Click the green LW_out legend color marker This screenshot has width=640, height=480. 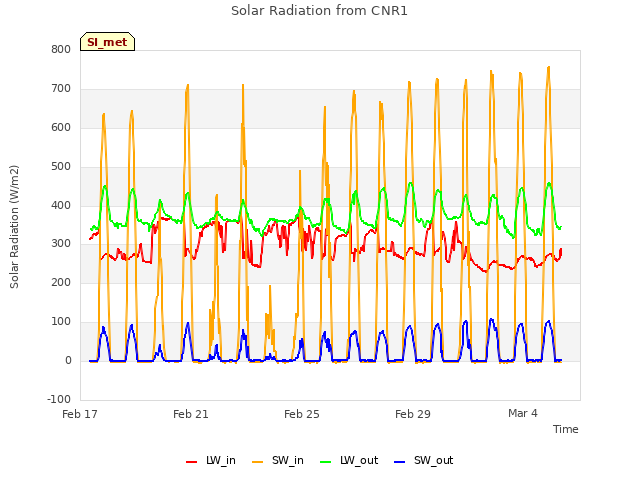click(x=326, y=462)
